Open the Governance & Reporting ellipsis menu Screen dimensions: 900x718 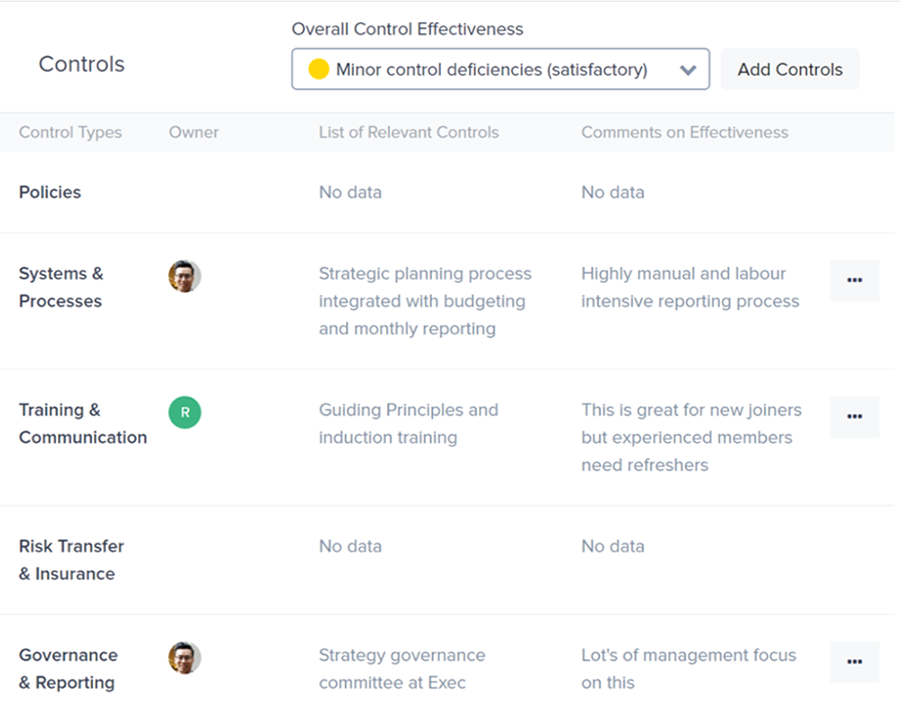coord(854,662)
